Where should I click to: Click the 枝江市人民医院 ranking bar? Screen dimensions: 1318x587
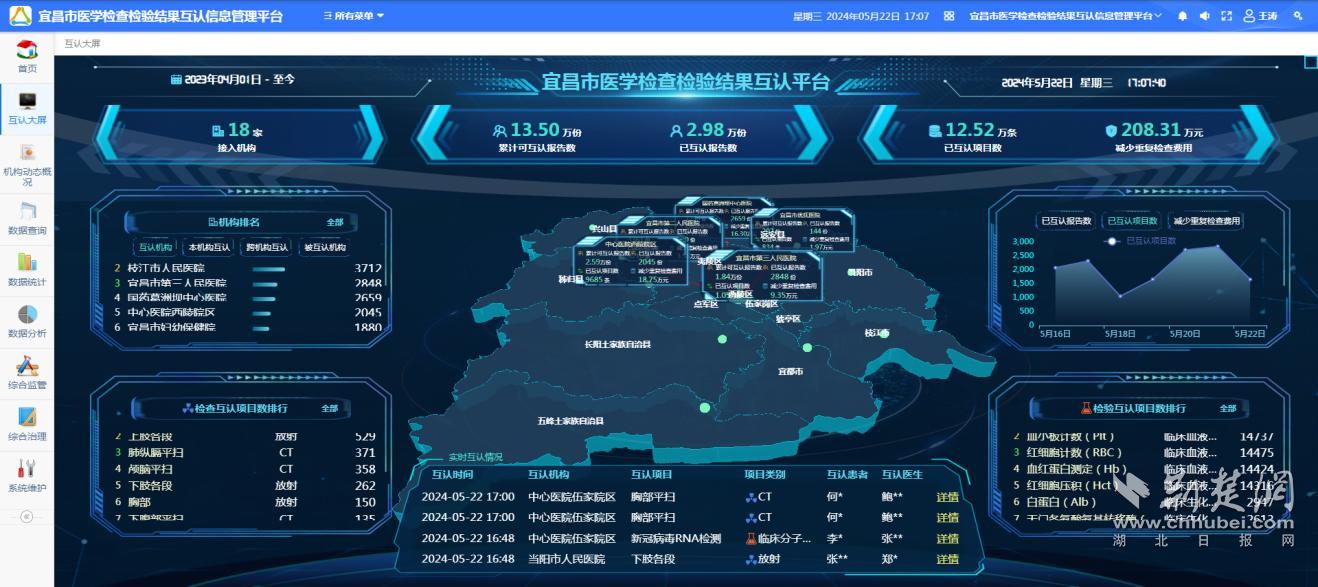click(x=269, y=269)
